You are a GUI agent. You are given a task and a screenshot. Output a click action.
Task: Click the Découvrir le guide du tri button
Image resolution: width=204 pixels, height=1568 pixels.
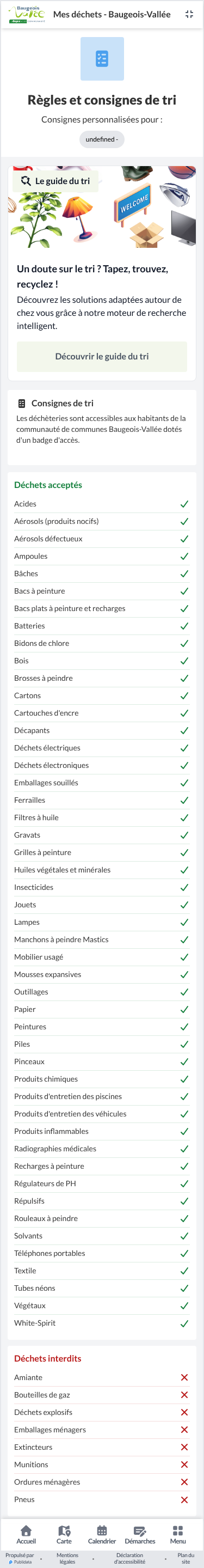pyautogui.click(x=102, y=356)
